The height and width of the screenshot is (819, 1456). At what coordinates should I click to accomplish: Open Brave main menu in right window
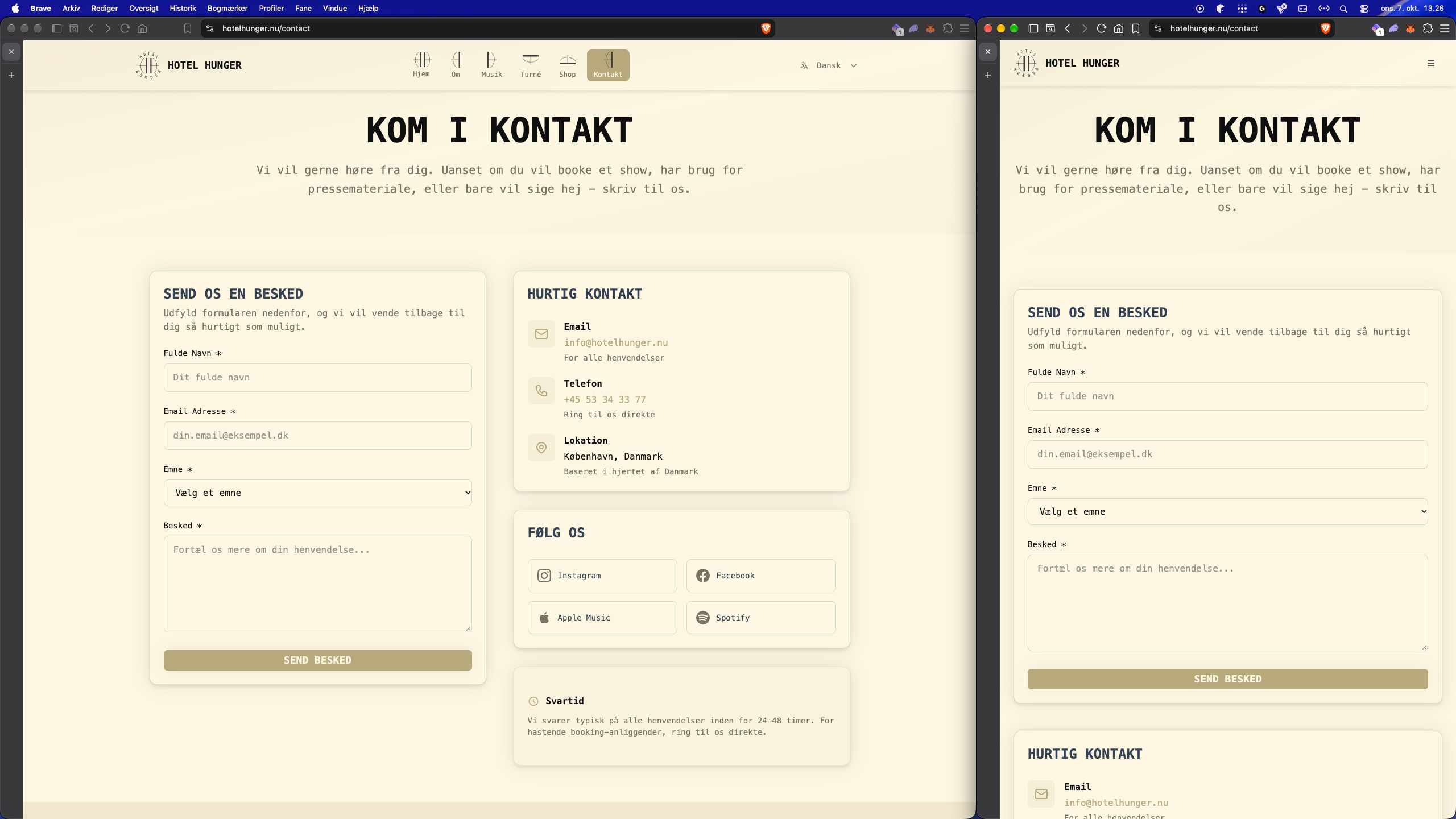click(1445, 28)
